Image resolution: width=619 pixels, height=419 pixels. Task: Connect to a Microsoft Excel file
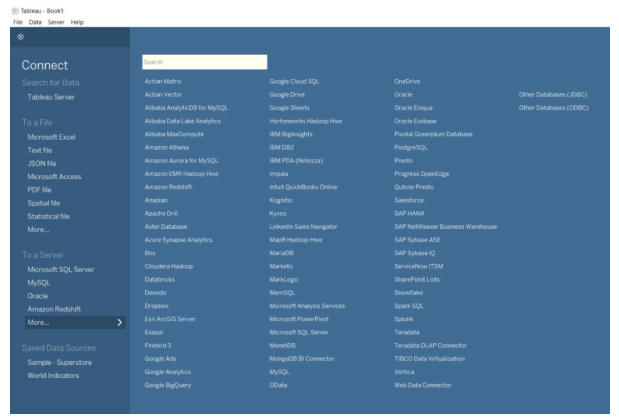pos(51,137)
